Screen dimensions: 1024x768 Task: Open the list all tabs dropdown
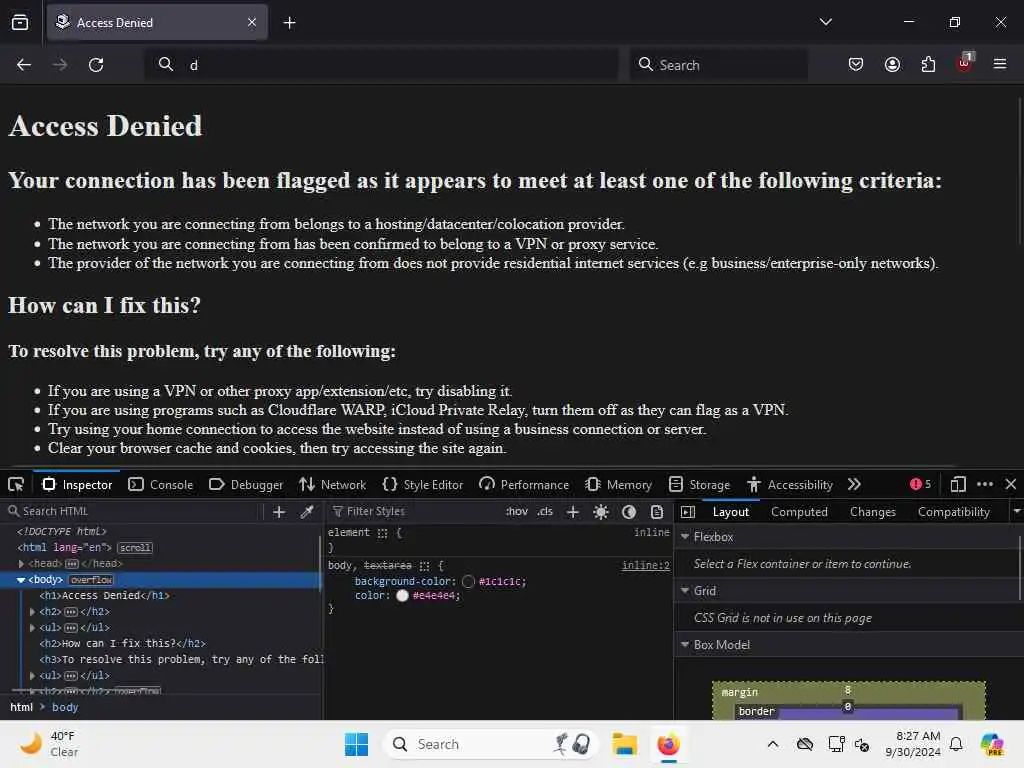pyautogui.click(x=825, y=22)
